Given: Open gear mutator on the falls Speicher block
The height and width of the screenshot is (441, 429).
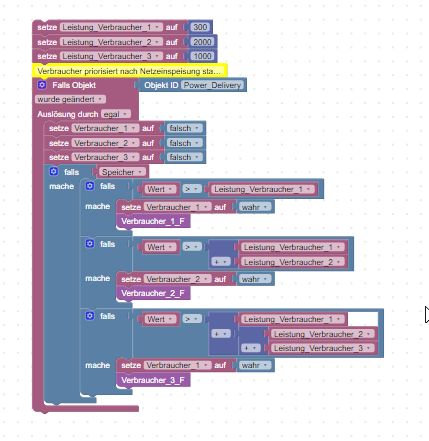Looking at the screenshot, I should coord(54,172).
